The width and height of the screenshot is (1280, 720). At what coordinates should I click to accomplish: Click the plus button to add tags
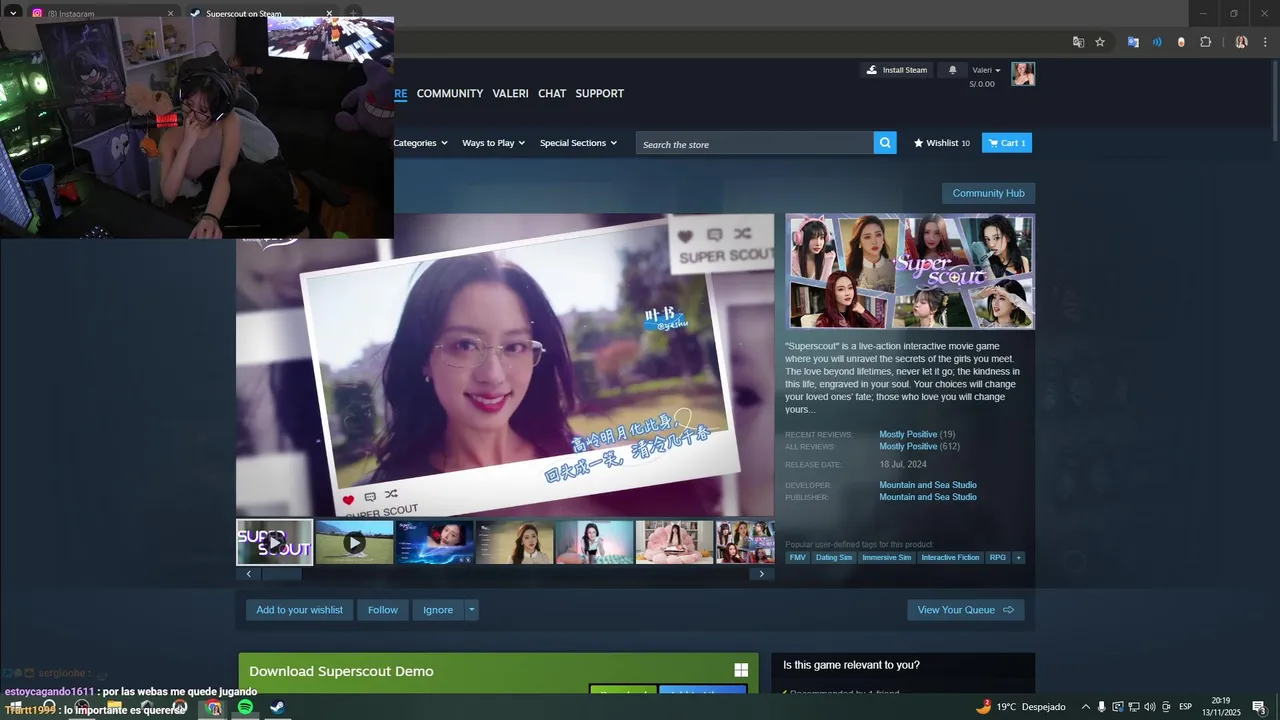[x=1019, y=557]
